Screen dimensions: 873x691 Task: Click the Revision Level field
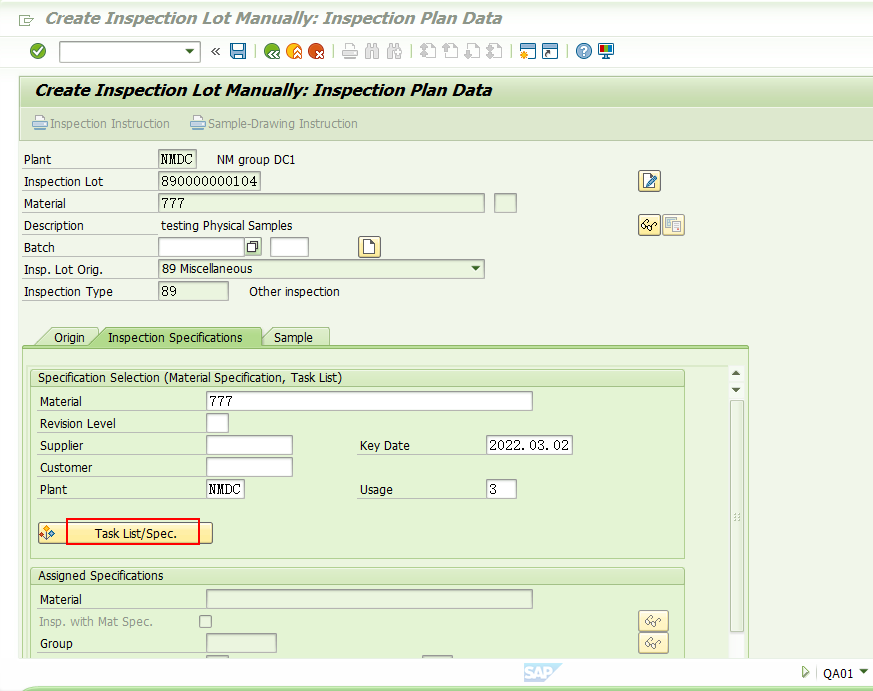click(x=217, y=423)
